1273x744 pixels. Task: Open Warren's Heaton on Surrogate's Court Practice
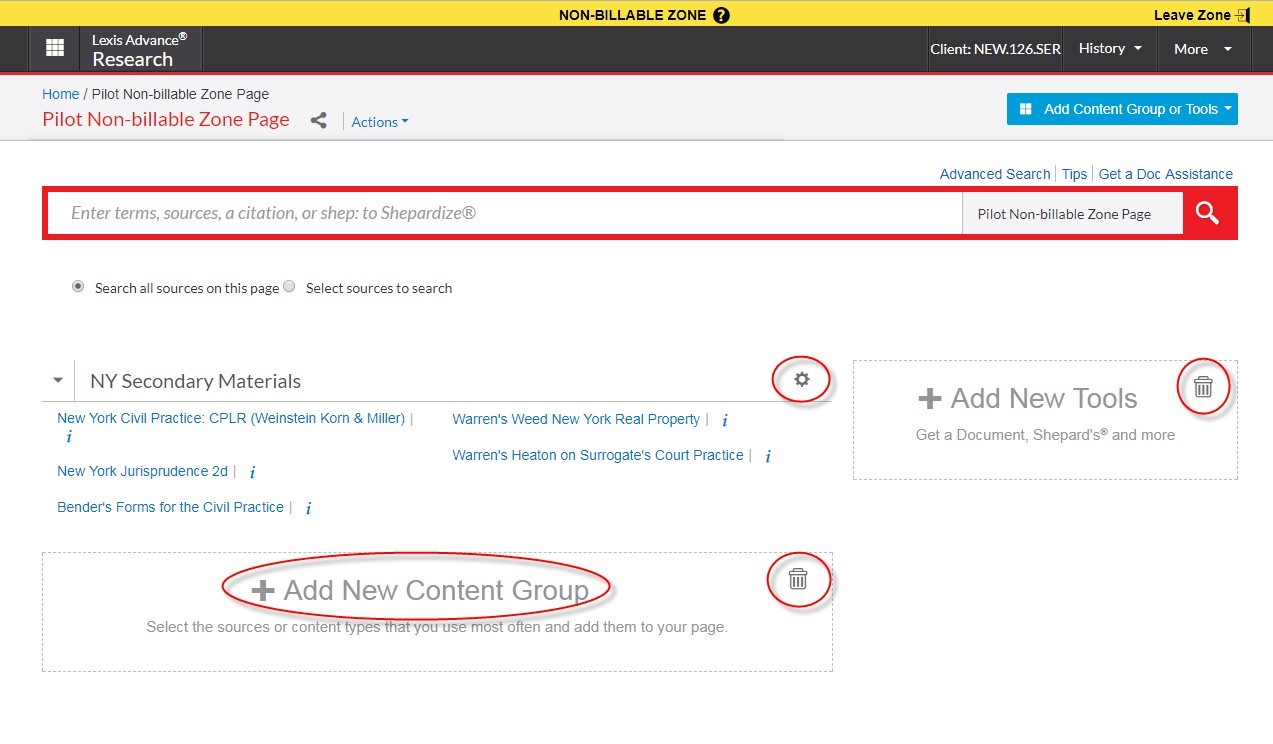coord(598,455)
